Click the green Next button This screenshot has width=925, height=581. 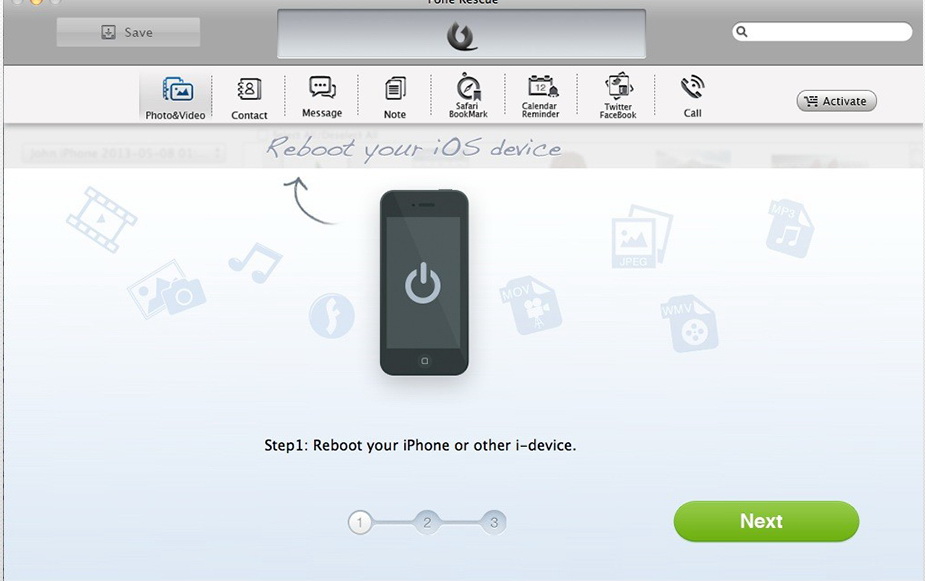[x=766, y=521]
